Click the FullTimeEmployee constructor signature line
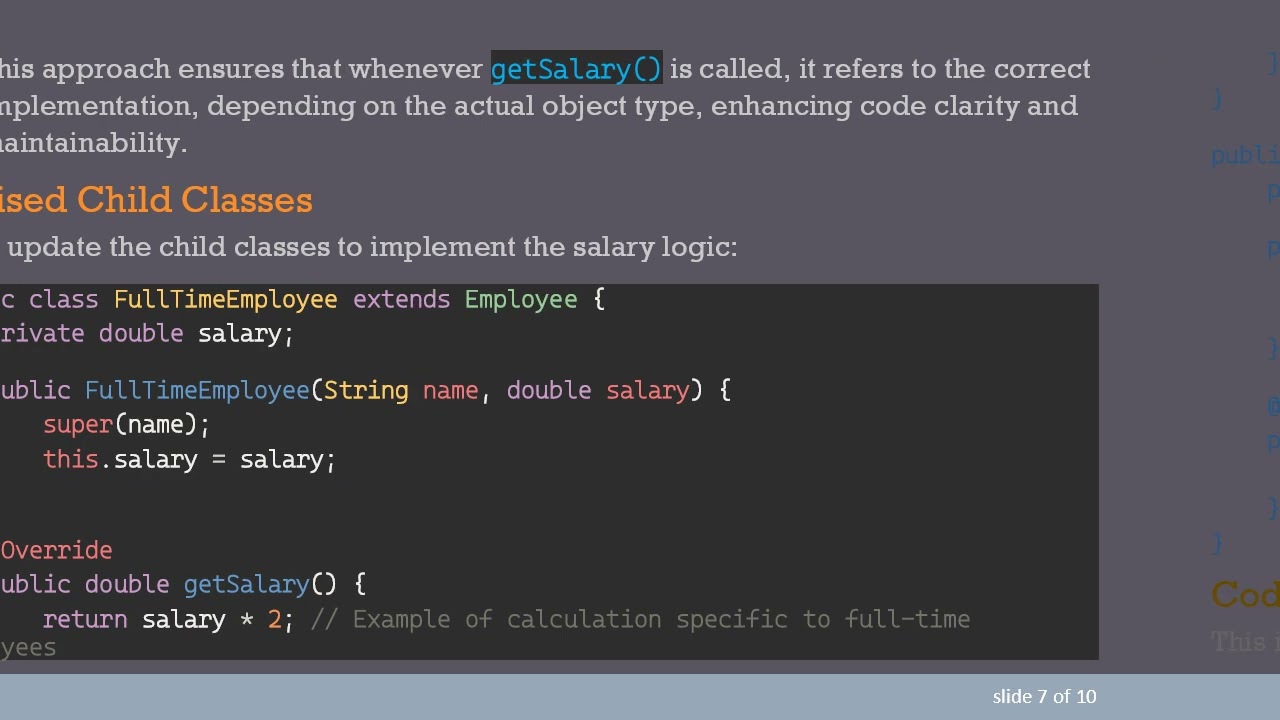Image resolution: width=1280 pixels, height=720 pixels. click(x=365, y=390)
